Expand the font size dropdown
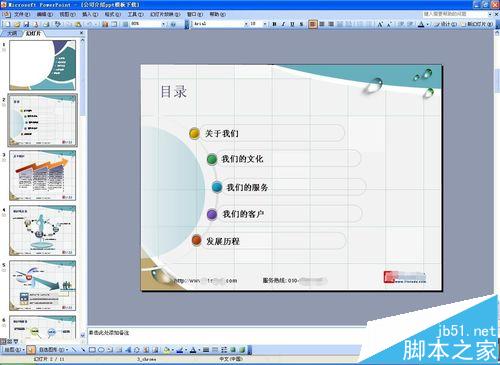This screenshot has width=500, height=365. pyautogui.click(x=265, y=24)
